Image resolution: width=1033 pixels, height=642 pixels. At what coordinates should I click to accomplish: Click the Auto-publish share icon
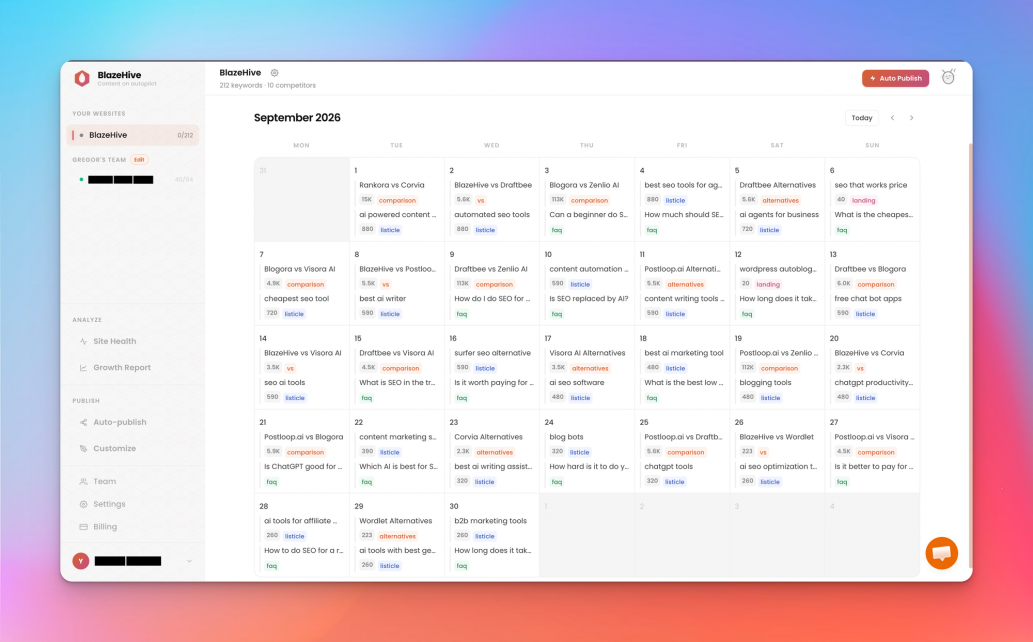(x=84, y=423)
